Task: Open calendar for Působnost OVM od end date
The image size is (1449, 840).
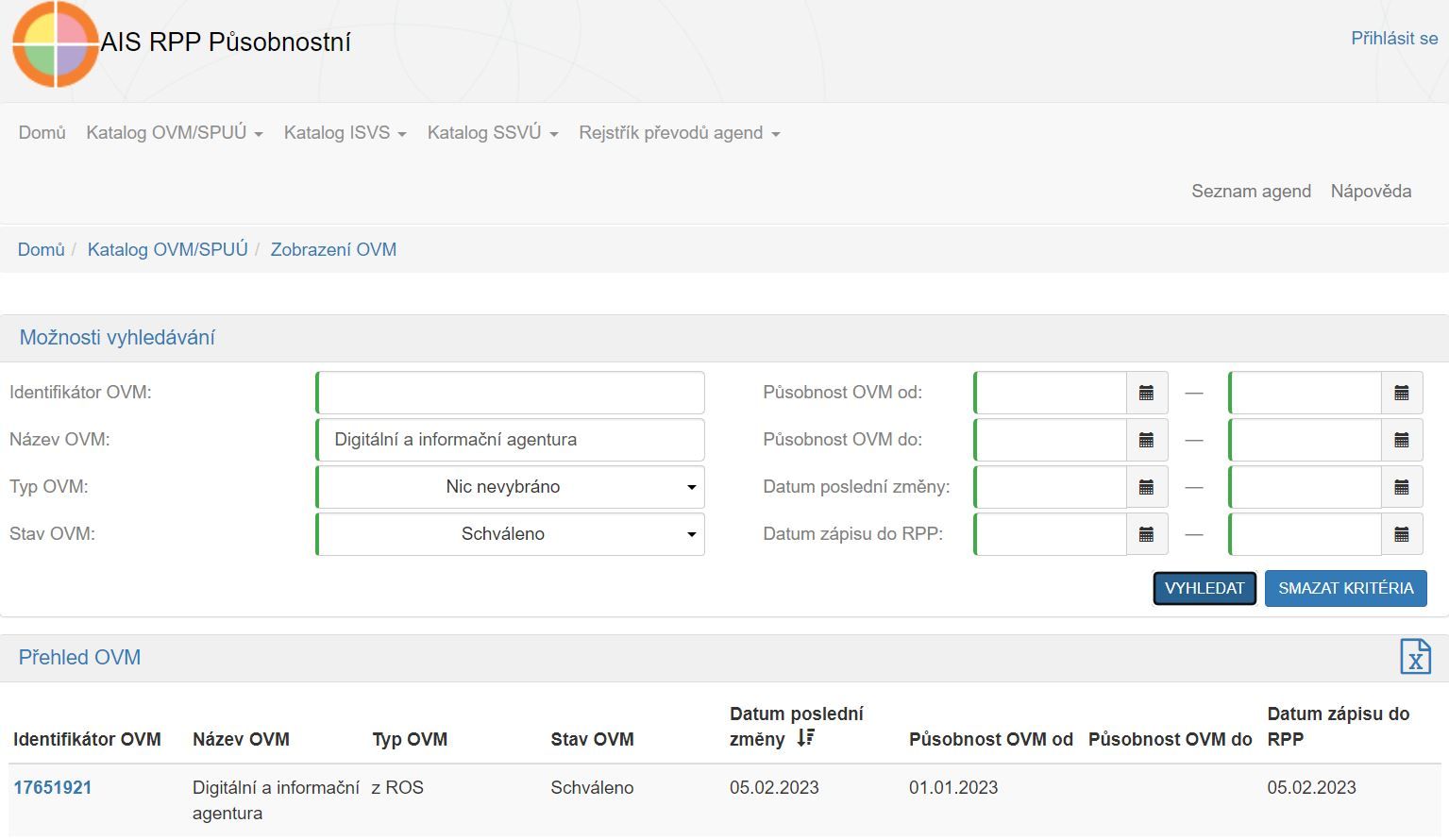Action: coord(1402,393)
